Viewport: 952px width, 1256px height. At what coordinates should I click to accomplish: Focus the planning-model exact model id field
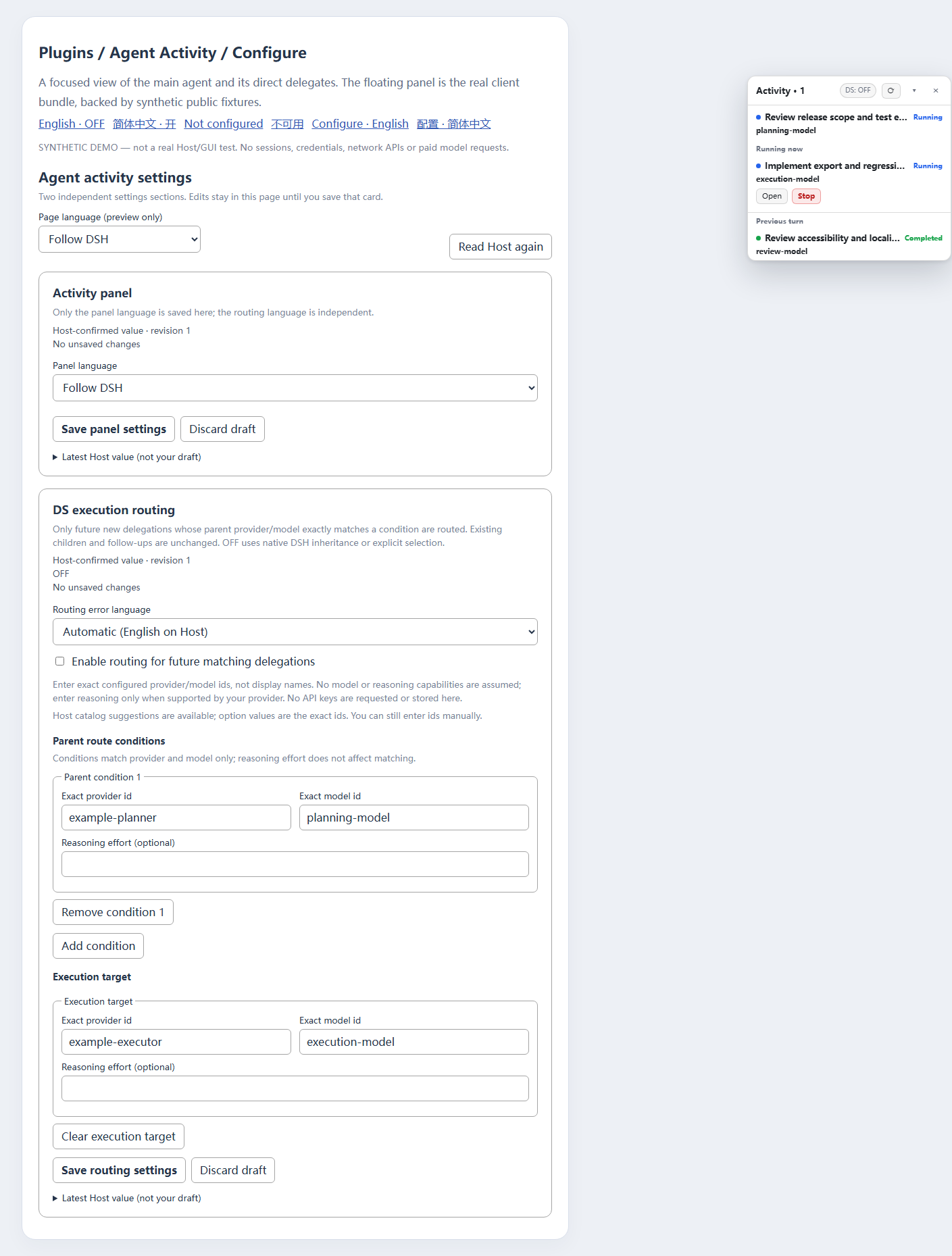pos(414,818)
